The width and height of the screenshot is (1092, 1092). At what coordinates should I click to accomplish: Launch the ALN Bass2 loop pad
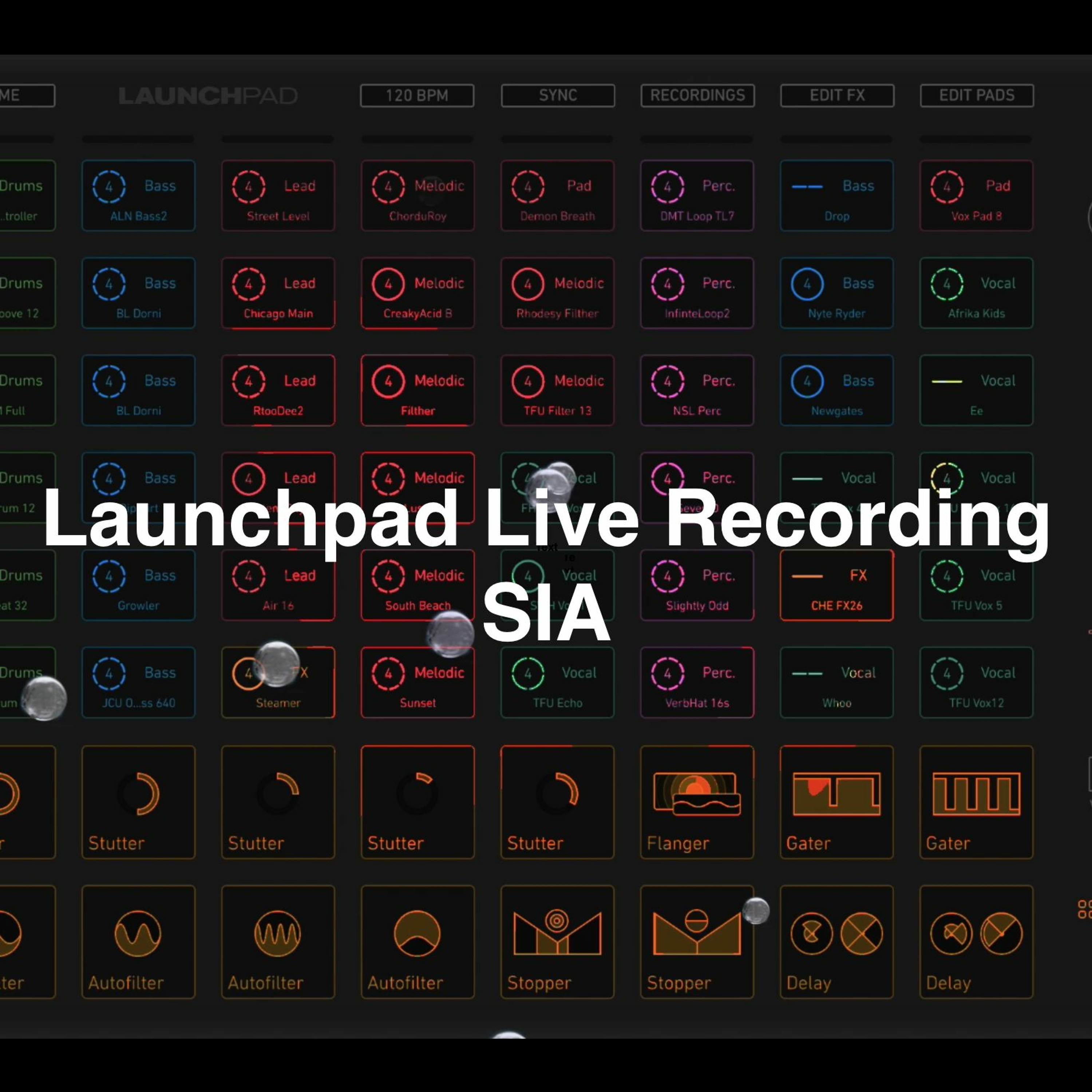coord(138,195)
